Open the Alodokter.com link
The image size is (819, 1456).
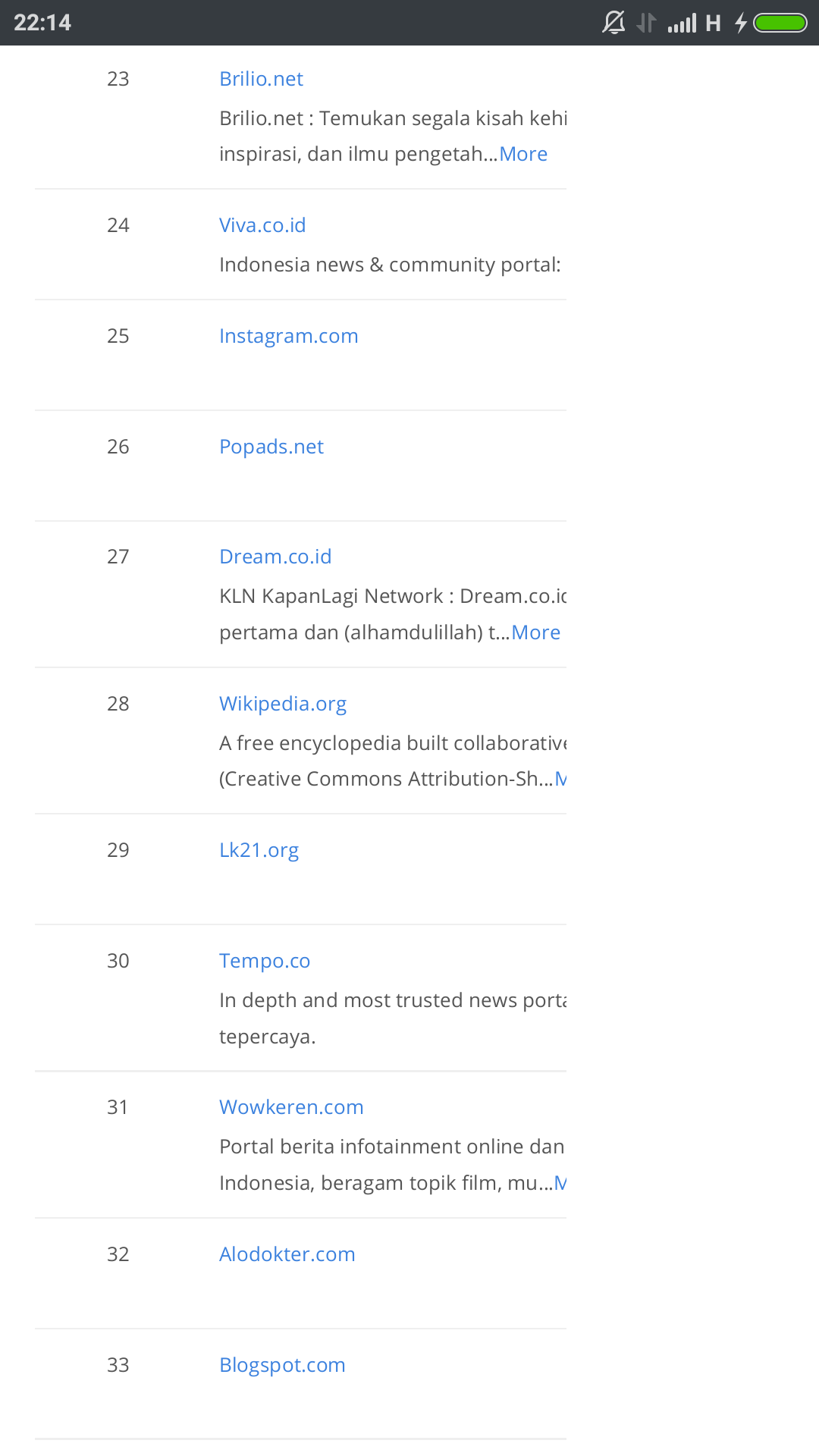(287, 1254)
